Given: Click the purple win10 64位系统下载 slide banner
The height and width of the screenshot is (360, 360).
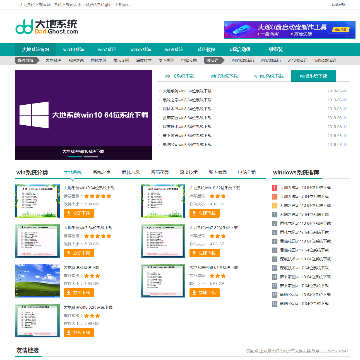Looking at the screenshot, I should (x=83, y=115).
